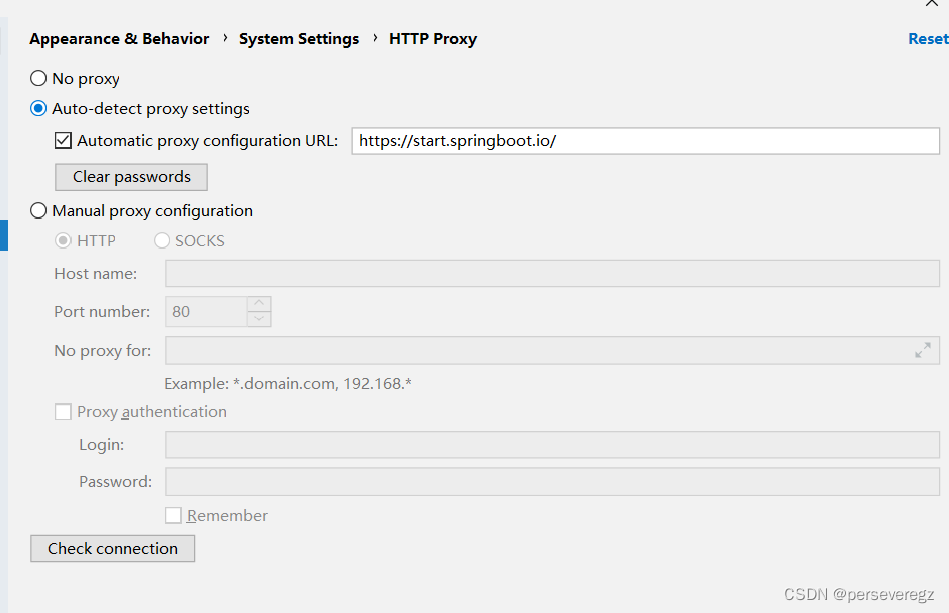Select the SOCKS proxy type
Screen dimensions: 949x613
[161, 240]
